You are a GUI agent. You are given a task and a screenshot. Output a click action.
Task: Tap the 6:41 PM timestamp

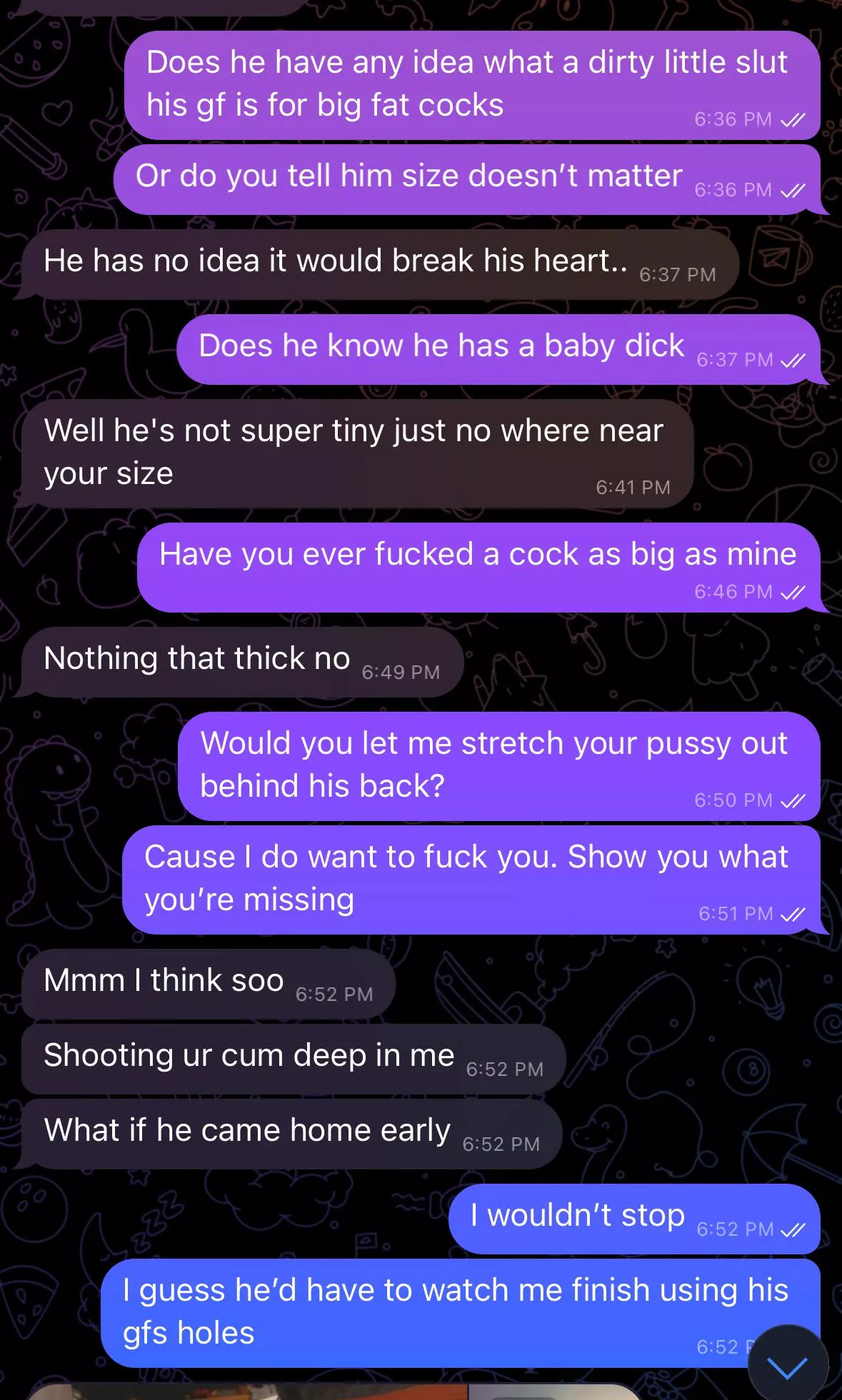coord(633,488)
